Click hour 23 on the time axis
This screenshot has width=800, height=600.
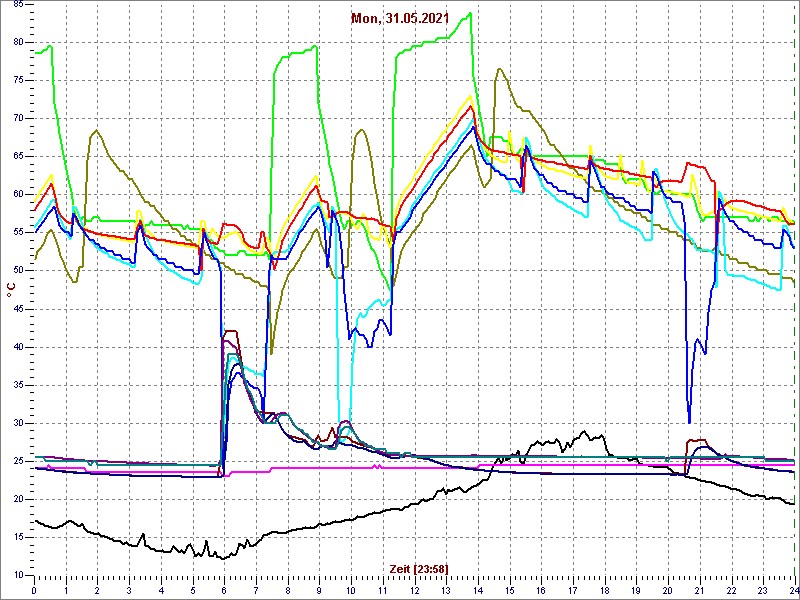click(763, 589)
